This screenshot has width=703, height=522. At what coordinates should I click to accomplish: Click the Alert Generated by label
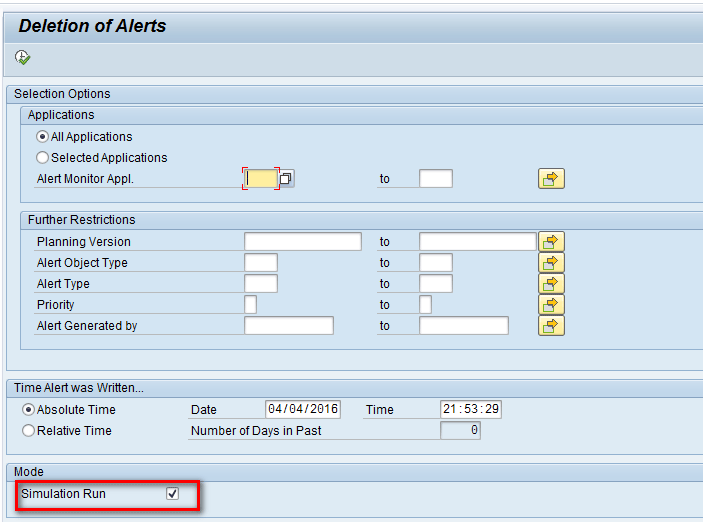coord(87,326)
